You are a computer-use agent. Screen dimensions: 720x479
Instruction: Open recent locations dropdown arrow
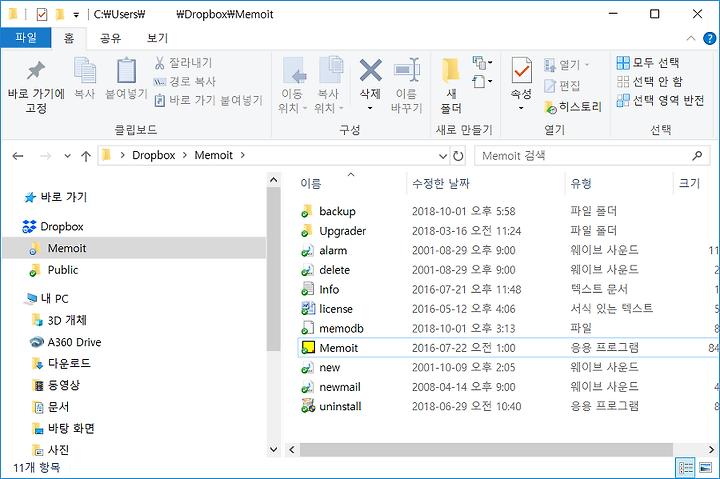point(68,156)
